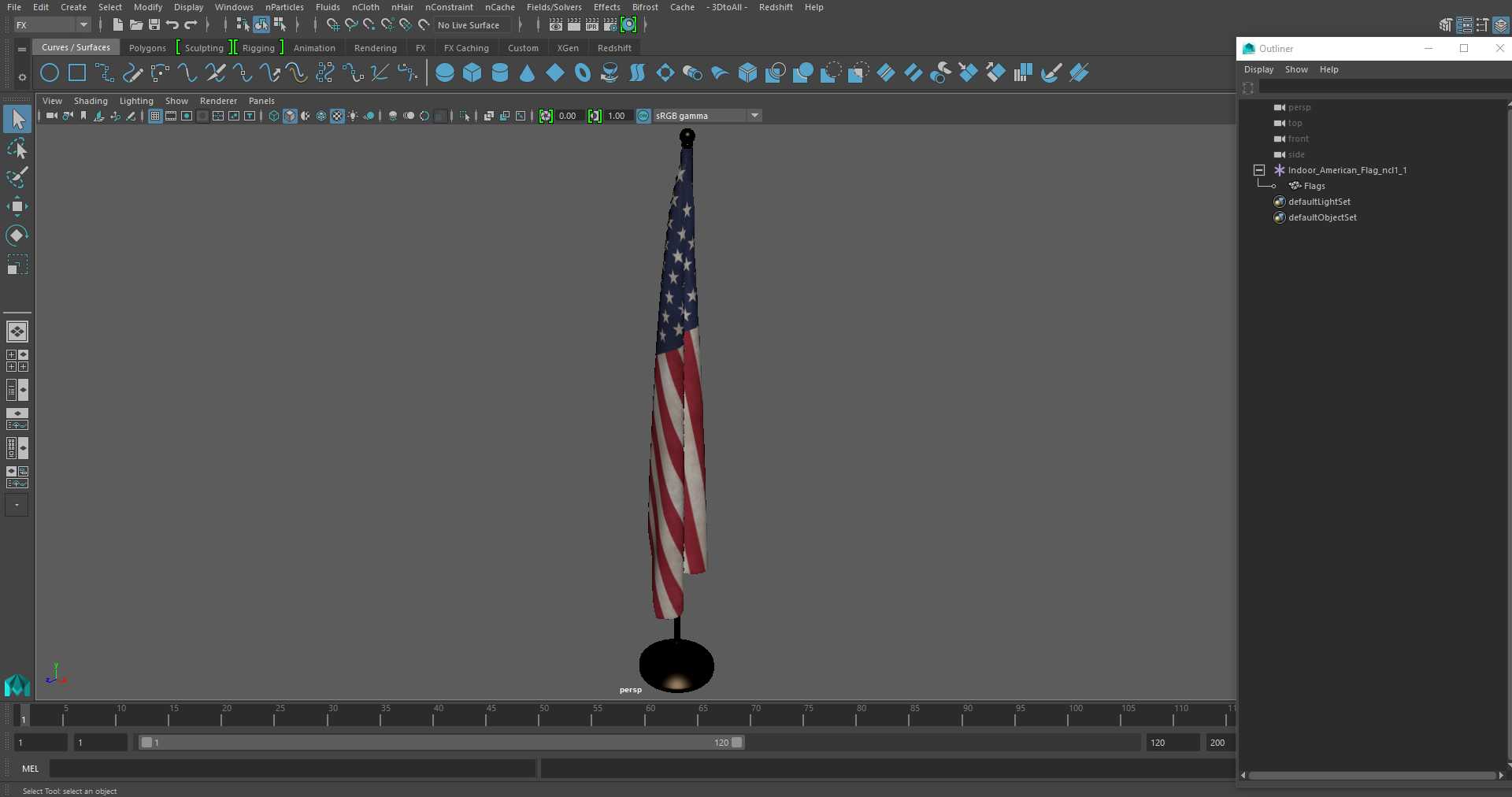Activate the Paint selection tool
This screenshot has height=797, width=1512.
17,177
